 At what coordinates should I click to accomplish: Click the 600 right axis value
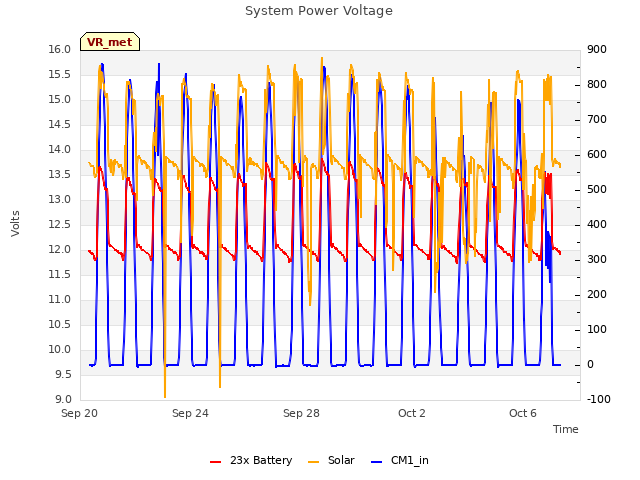click(597, 155)
